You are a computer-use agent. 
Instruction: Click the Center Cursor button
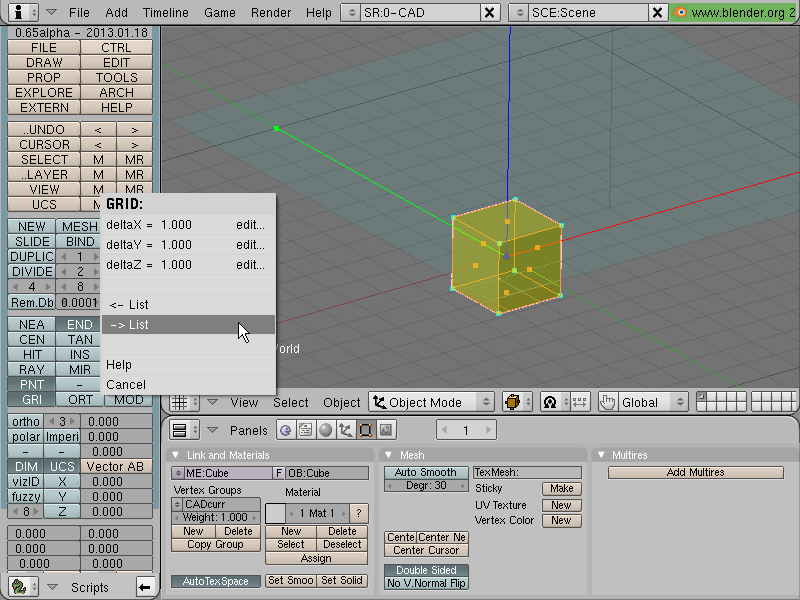[x=426, y=551]
